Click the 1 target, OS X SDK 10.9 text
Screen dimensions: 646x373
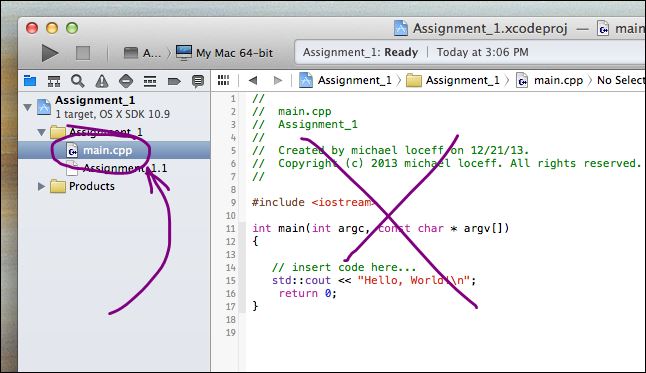(112, 114)
